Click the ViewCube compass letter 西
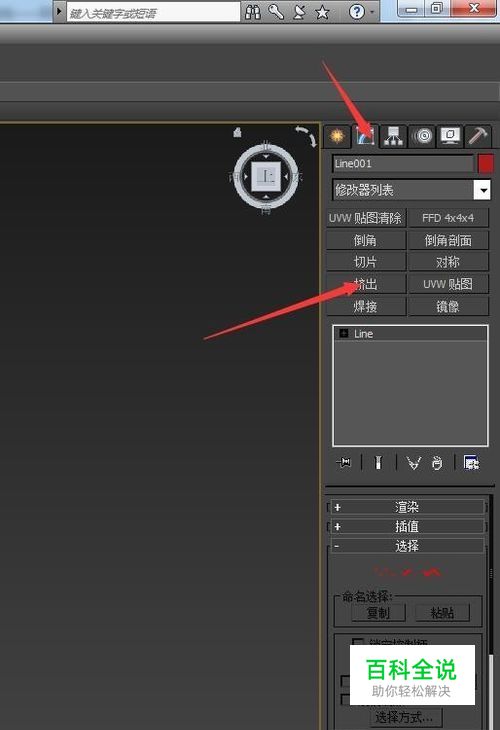 tap(233, 177)
